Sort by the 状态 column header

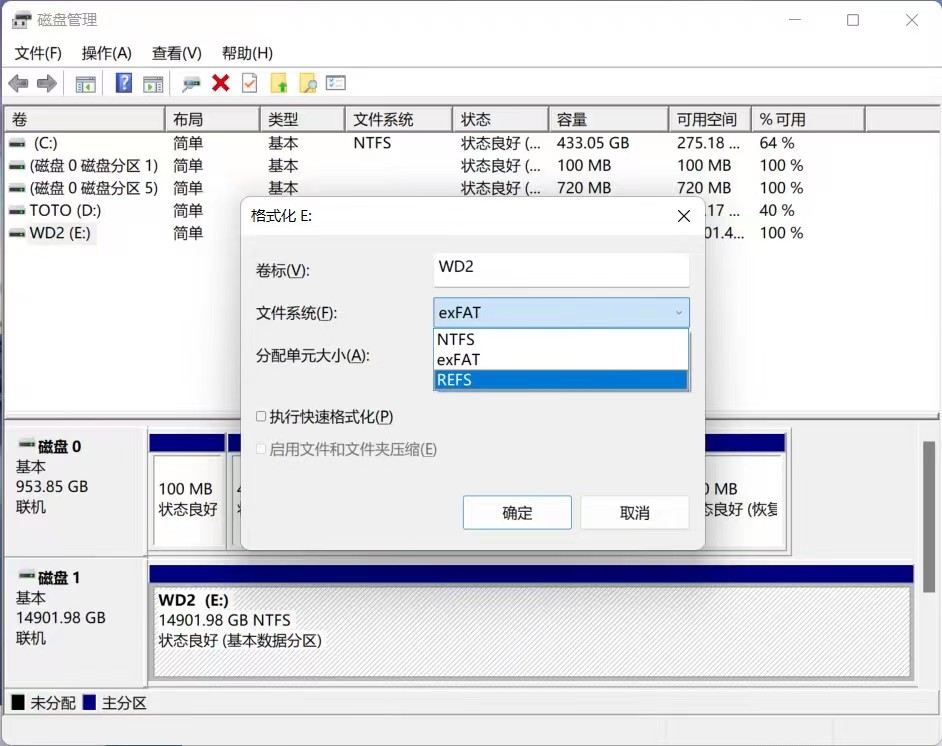(x=500, y=120)
